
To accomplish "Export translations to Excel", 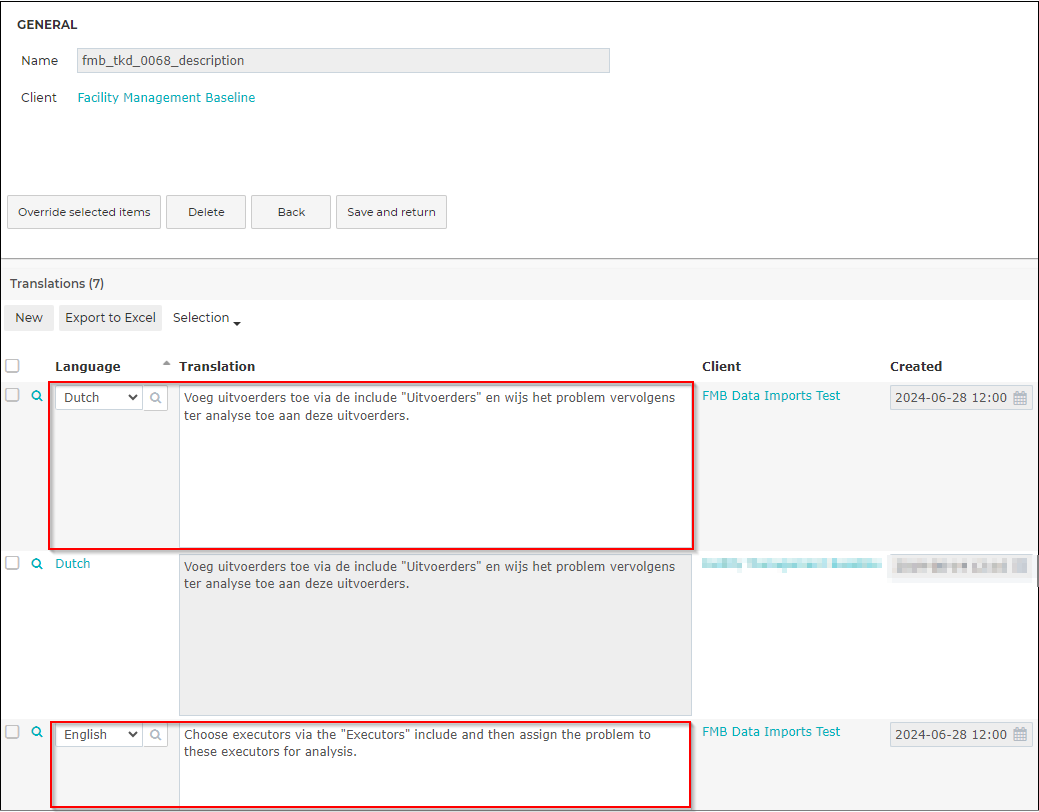I will pyautogui.click(x=111, y=318).
